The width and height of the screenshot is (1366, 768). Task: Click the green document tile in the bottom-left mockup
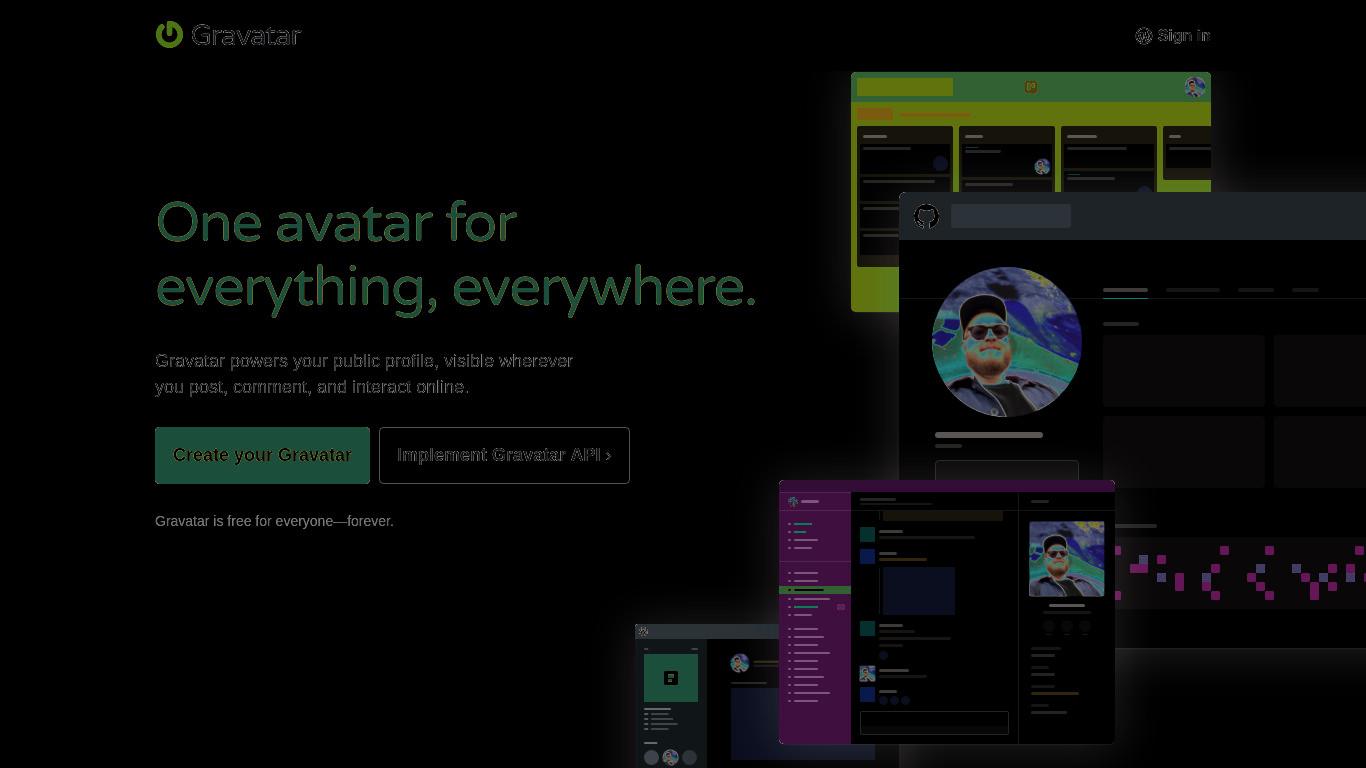coord(671,678)
